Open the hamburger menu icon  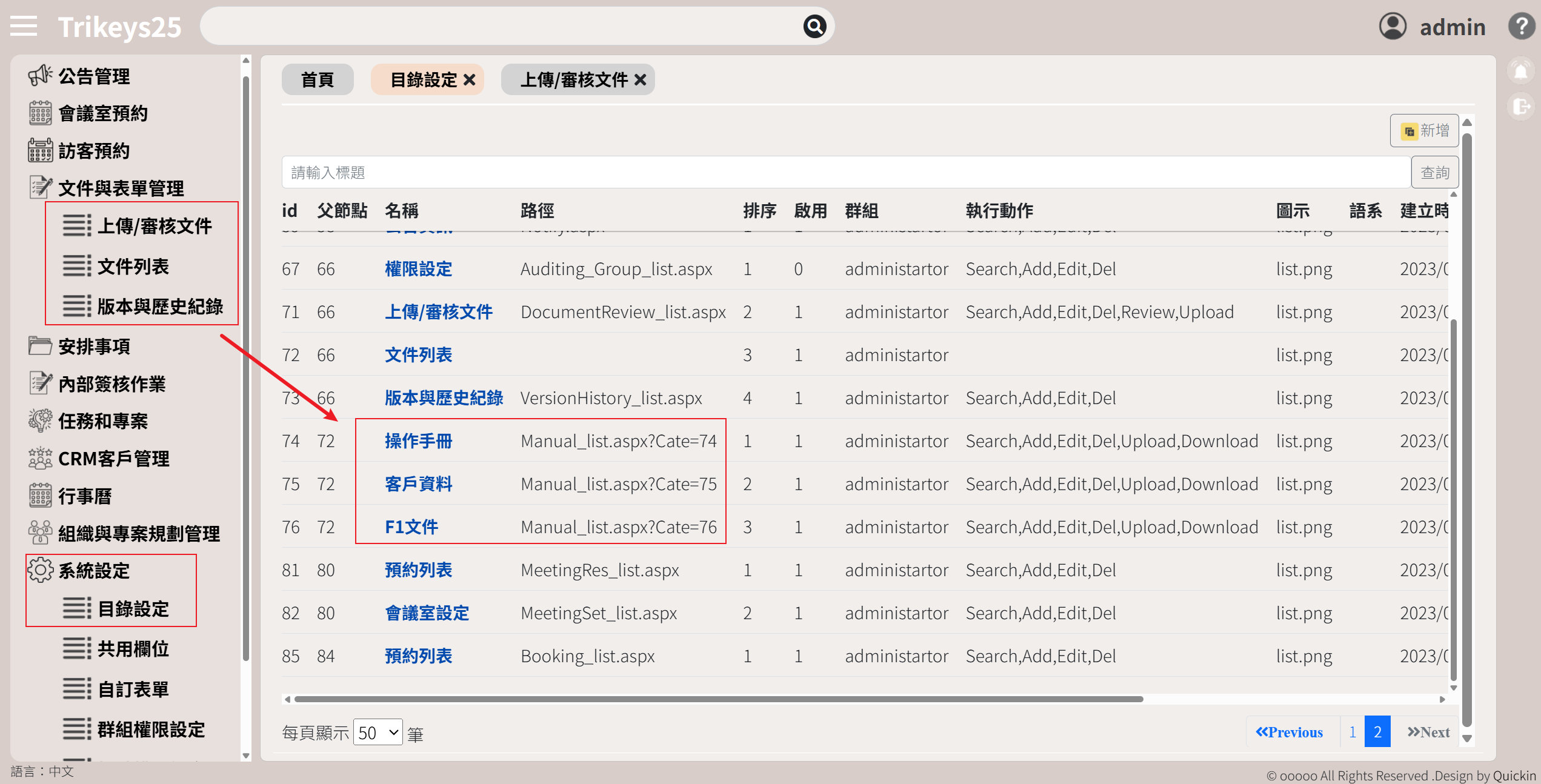click(24, 27)
